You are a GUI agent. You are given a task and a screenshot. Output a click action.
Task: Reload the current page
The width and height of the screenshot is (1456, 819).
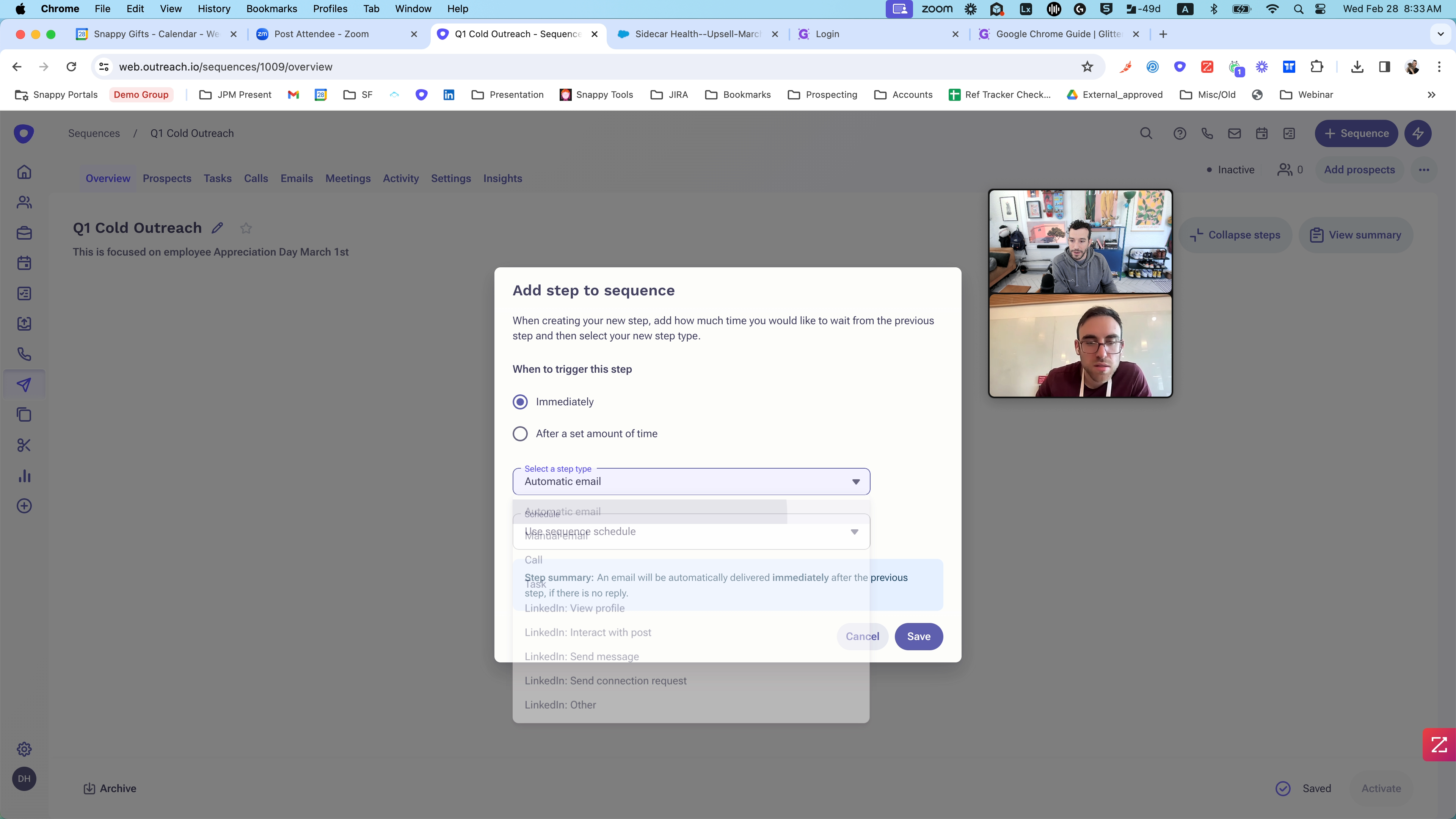coord(71,67)
